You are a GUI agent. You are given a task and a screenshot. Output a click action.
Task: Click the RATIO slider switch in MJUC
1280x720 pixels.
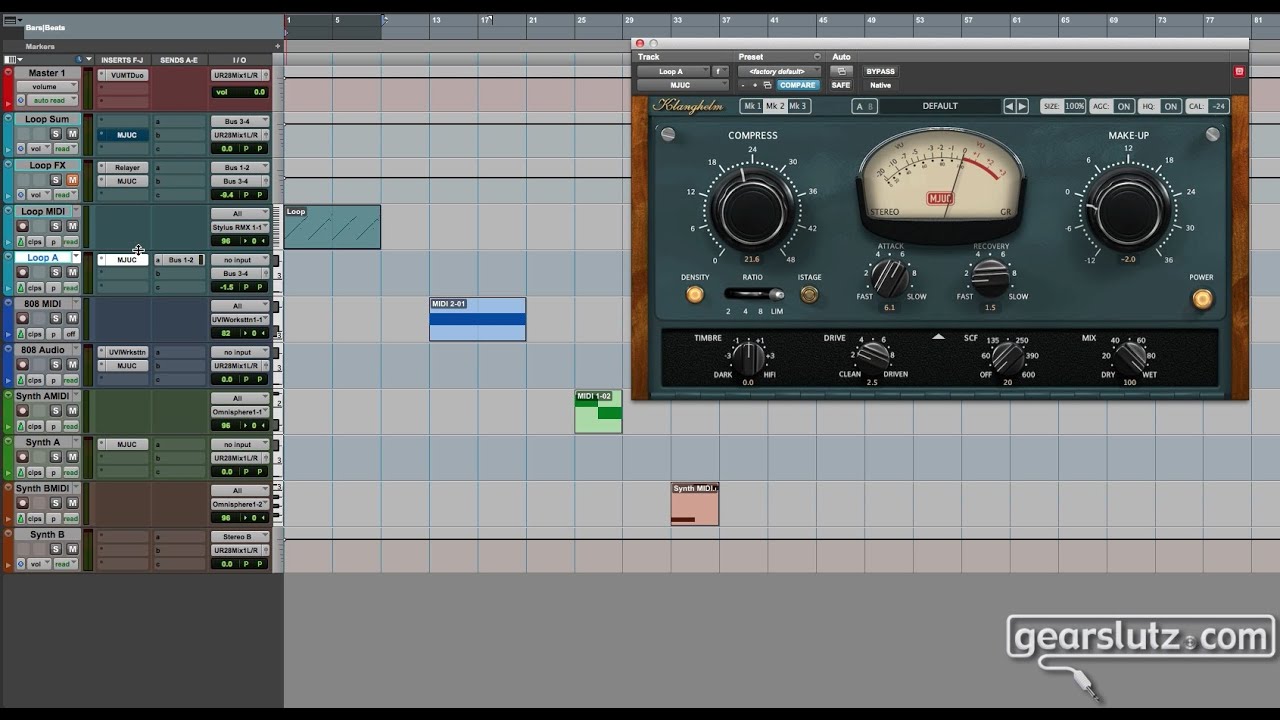point(755,294)
